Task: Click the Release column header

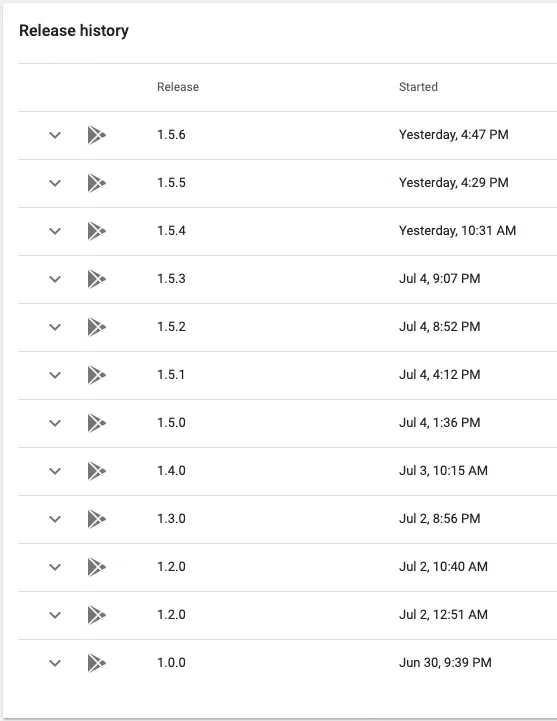Action: (178, 87)
